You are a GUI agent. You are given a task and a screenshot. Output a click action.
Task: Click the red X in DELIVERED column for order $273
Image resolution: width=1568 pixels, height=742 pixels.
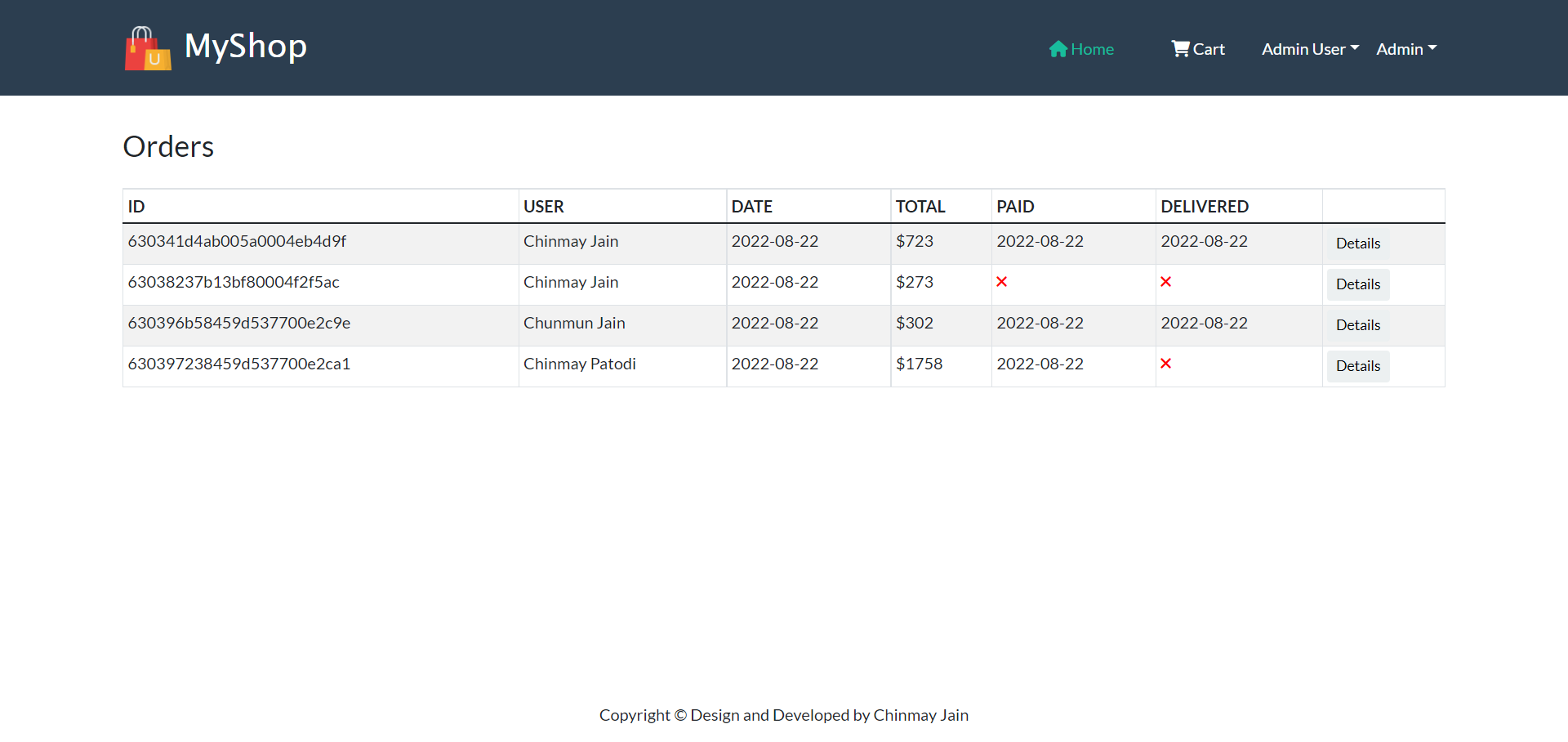[1166, 281]
